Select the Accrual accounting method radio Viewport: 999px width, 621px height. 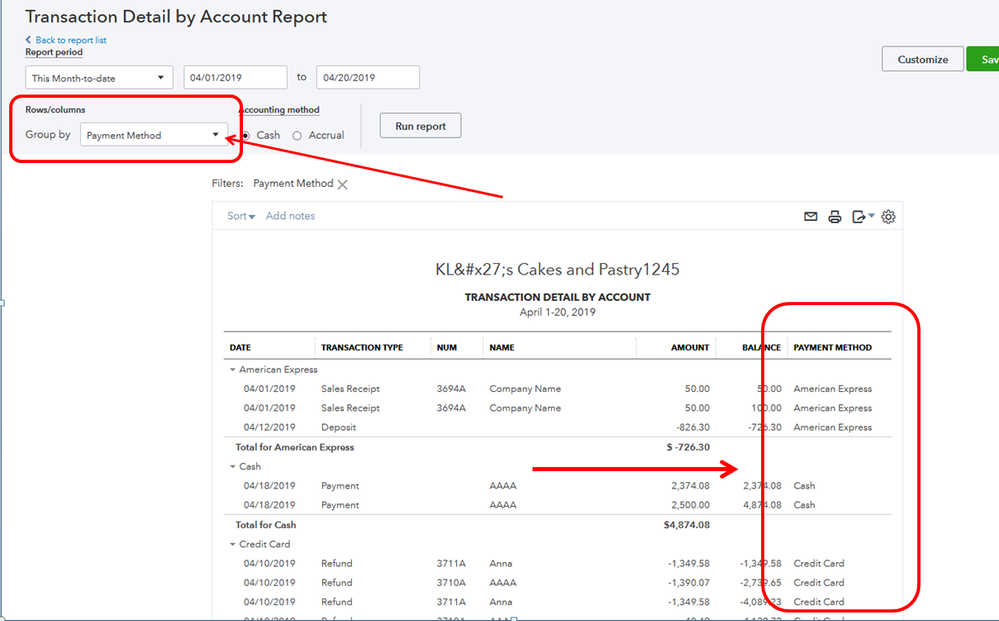[x=297, y=136]
